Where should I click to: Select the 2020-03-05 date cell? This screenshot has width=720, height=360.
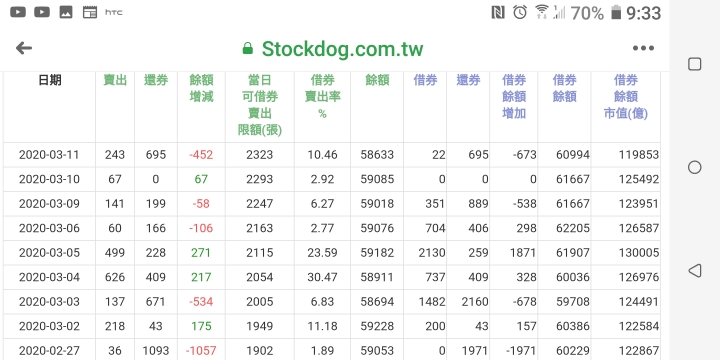tap(49, 253)
